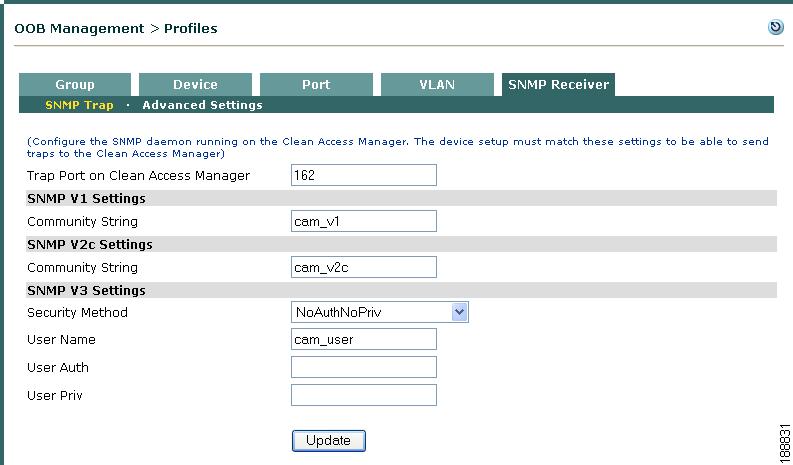Viewport: 793px width, 465px height.
Task: Go to Advanced Settings sub-tab
Action: (202, 105)
